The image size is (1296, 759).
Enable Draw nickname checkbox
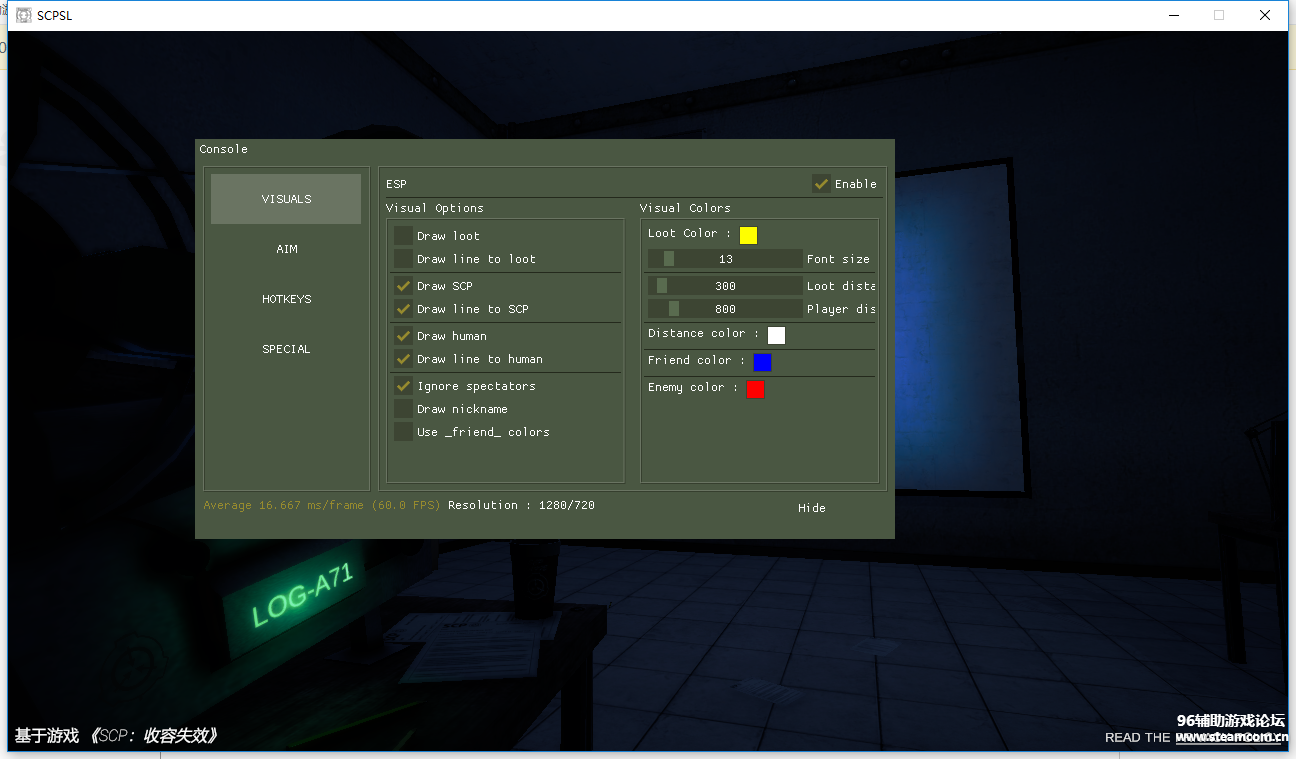403,409
